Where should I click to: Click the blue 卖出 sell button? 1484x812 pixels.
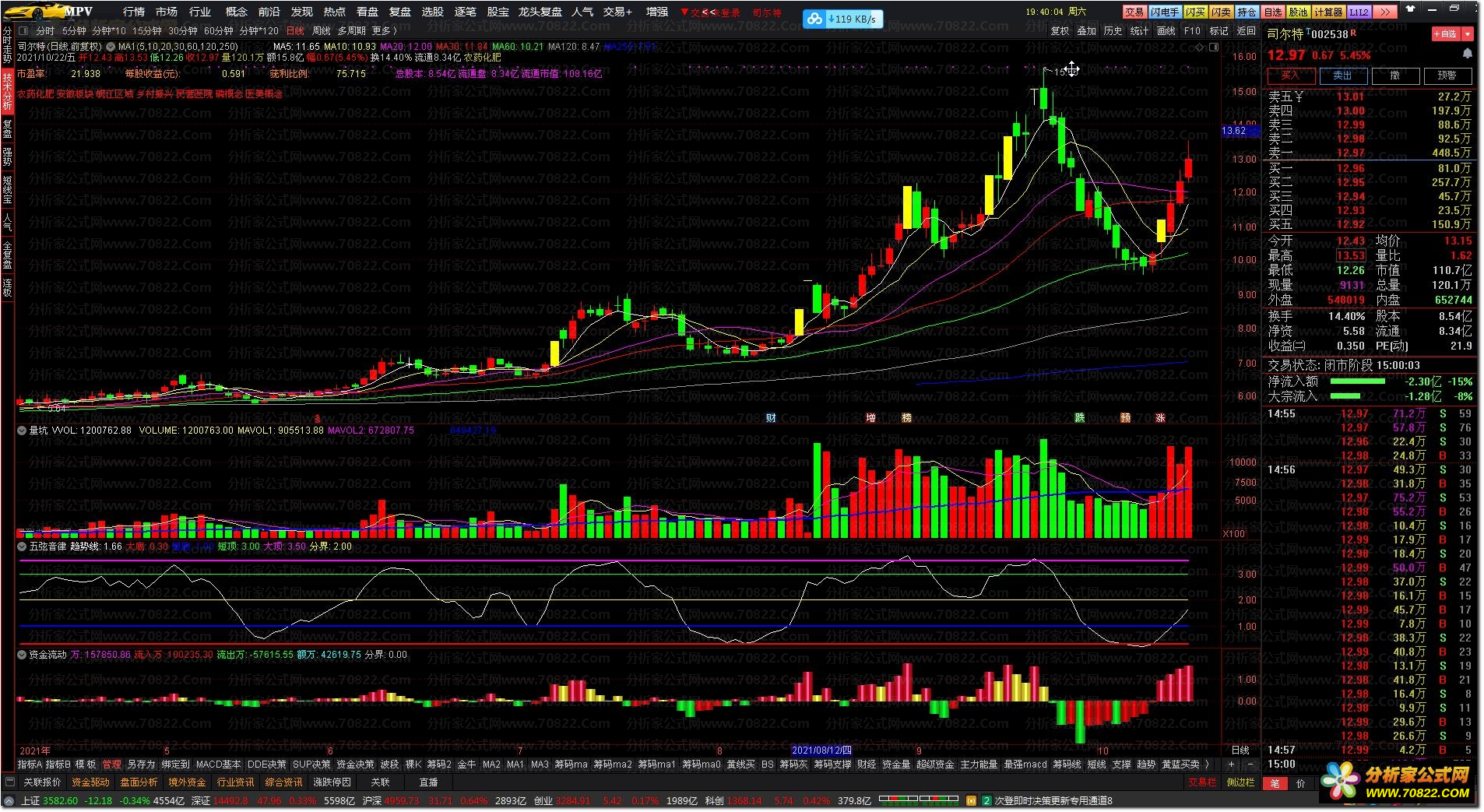[1342, 76]
